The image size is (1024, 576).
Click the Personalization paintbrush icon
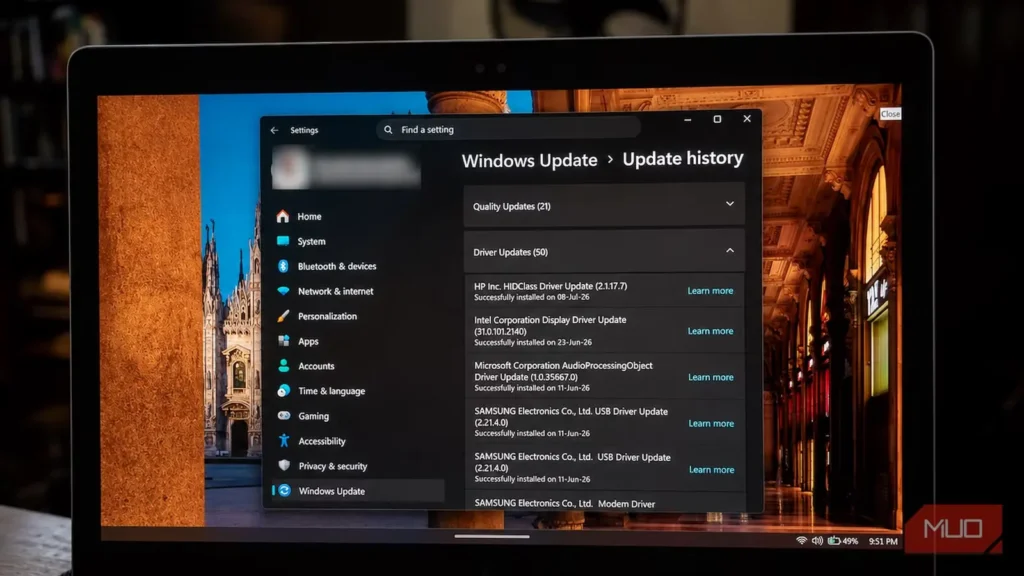(x=283, y=316)
